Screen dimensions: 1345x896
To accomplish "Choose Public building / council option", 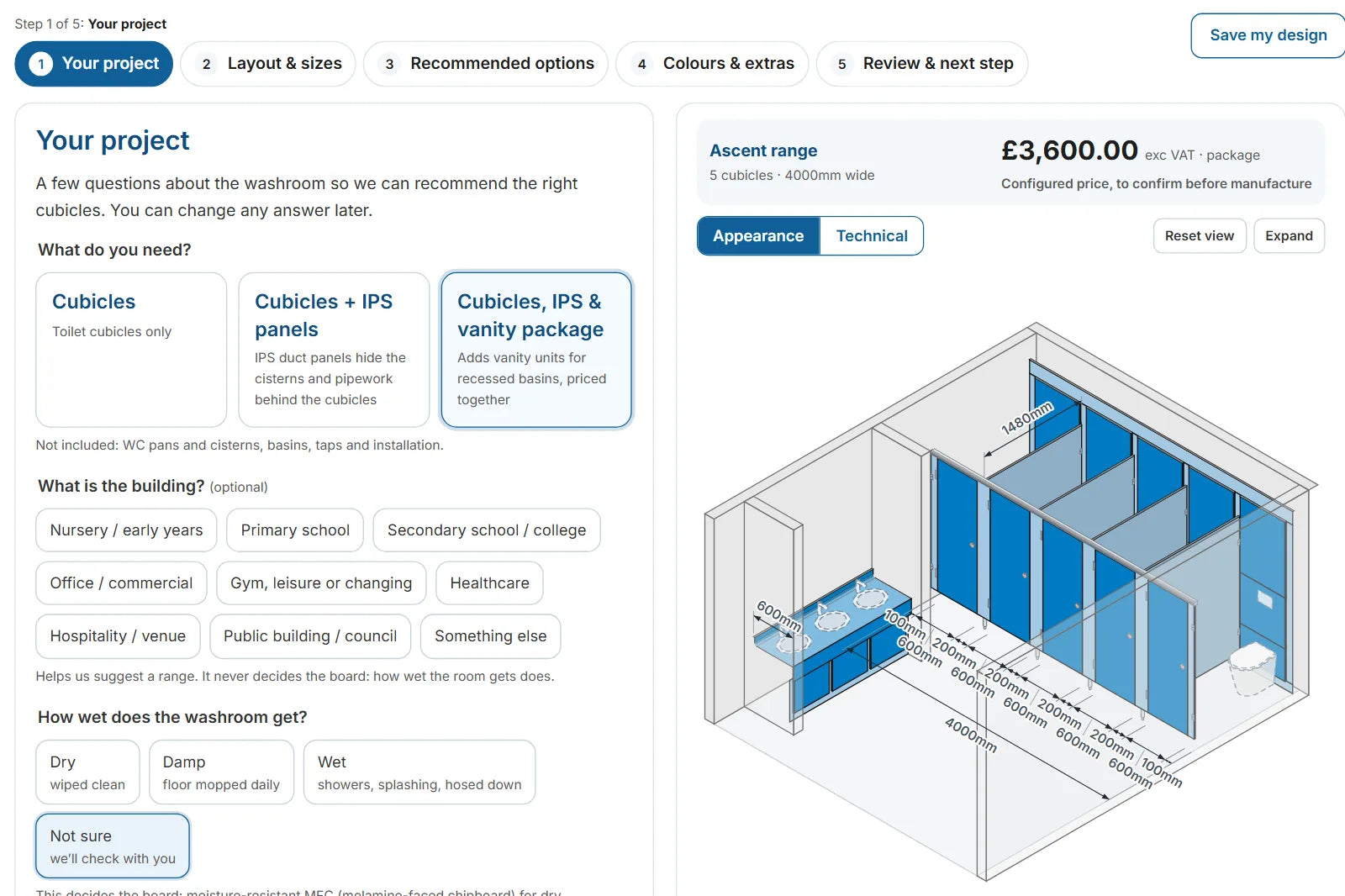I will tap(310, 636).
